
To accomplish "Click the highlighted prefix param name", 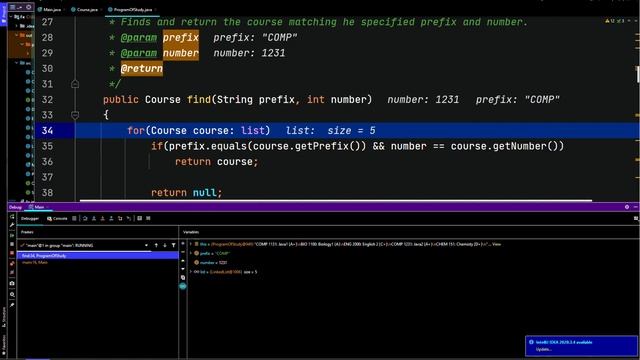I will [x=181, y=38].
